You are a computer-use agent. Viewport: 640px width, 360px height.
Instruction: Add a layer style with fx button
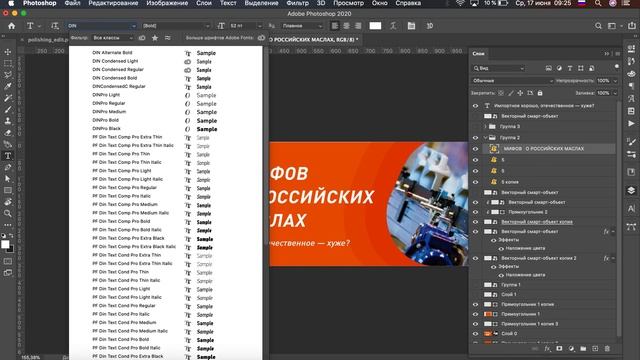pos(547,349)
